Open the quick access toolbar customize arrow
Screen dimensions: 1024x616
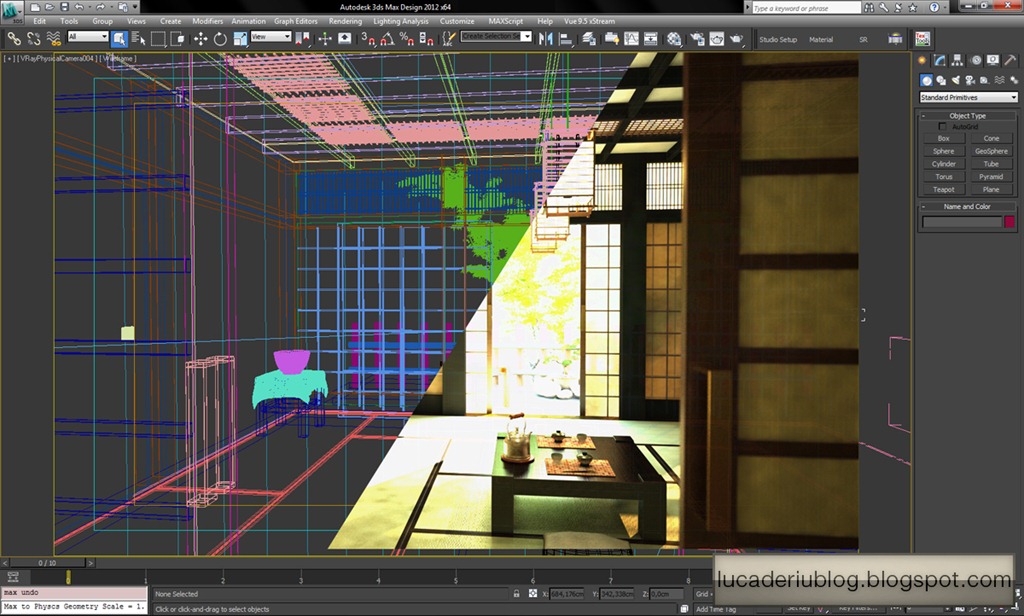pos(136,7)
